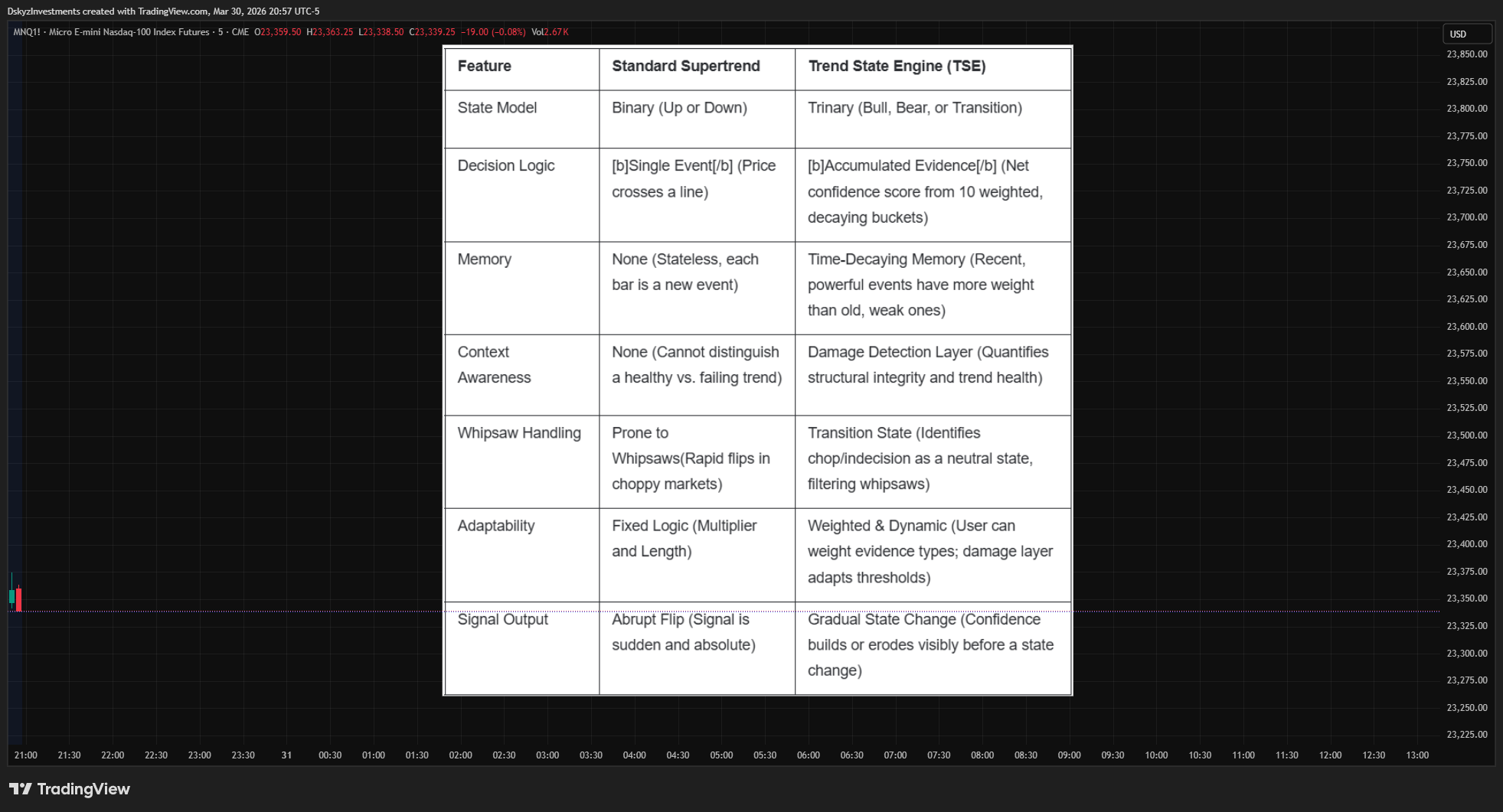
Task: Click the −19.00 (−0.08%) change value
Action: [493, 32]
